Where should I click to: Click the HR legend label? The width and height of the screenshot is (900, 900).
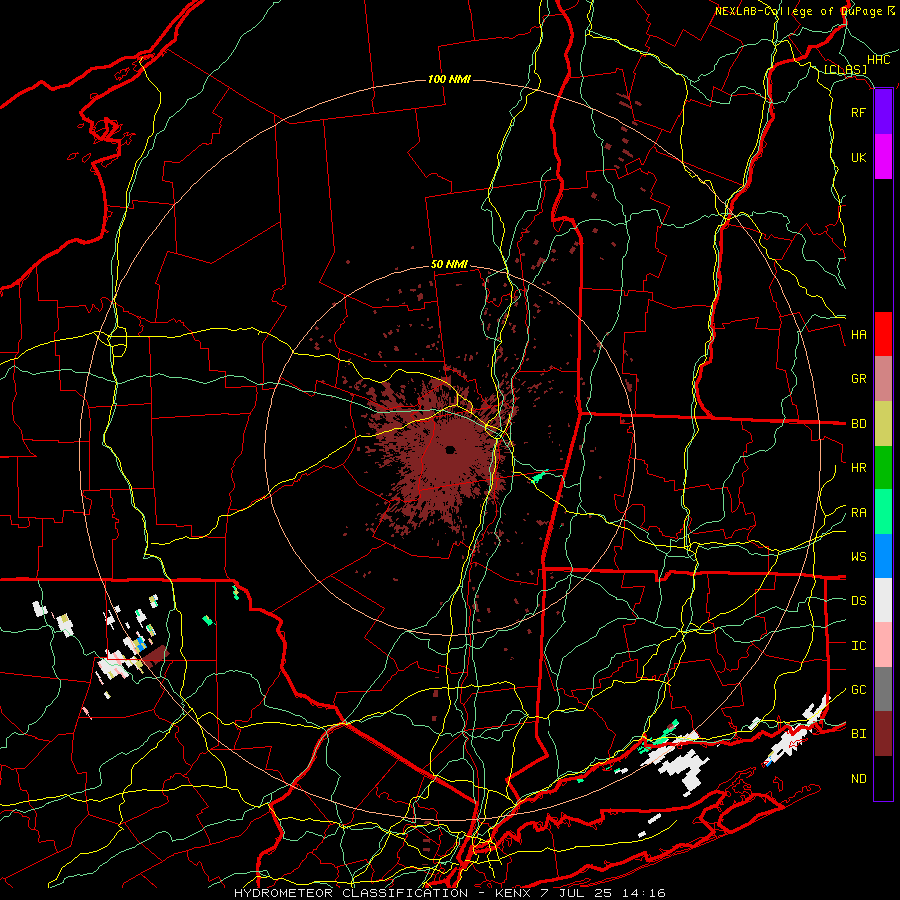[x=858, y=468]
